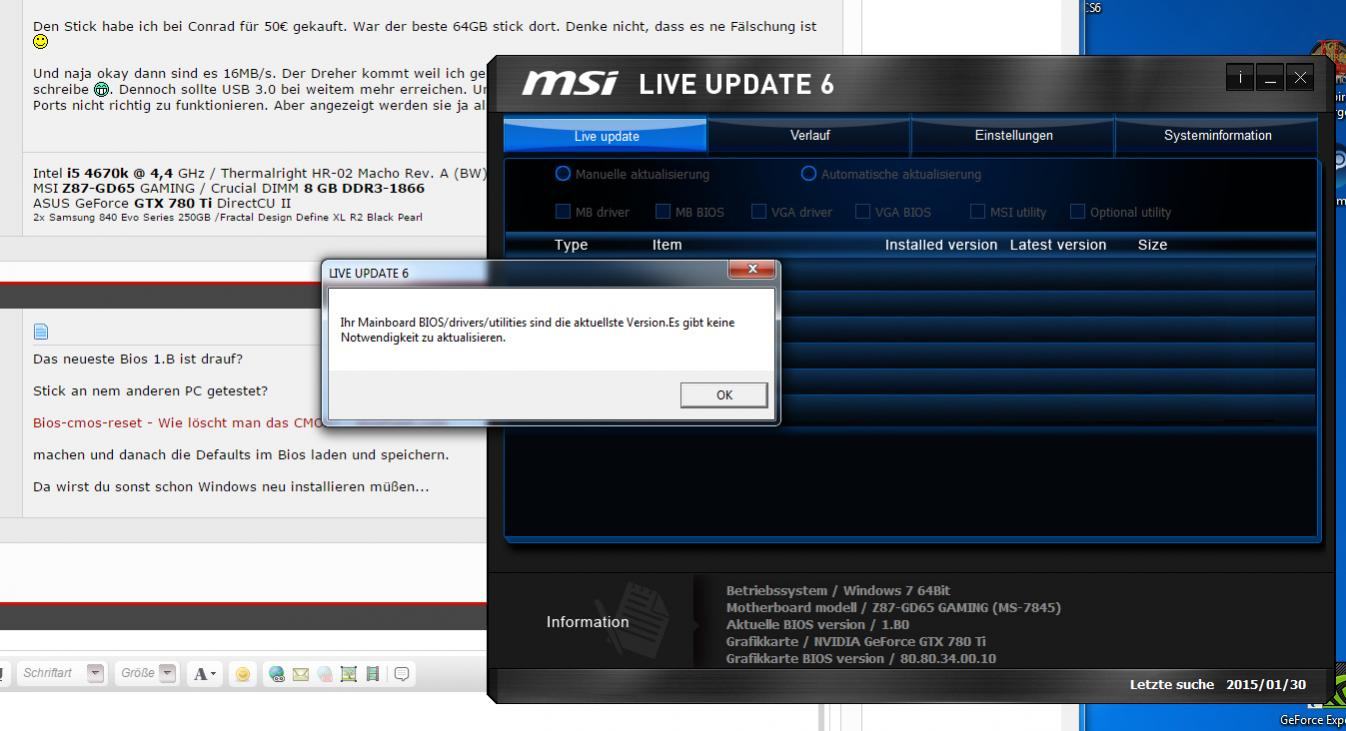Viewport: 1346px width, 731px height.
Task: Select Automatische aktualisierung radio button
Action: [809, 174]
